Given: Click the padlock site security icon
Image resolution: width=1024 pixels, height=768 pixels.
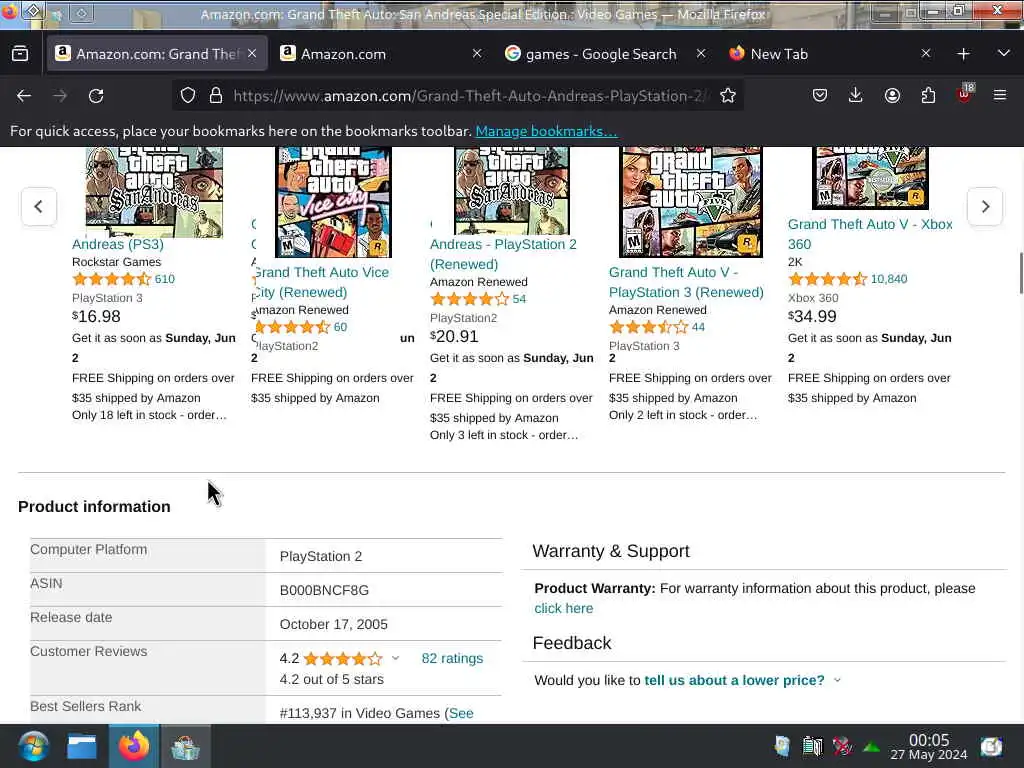Looking at the screenshot, I should [x=216, y=96].
